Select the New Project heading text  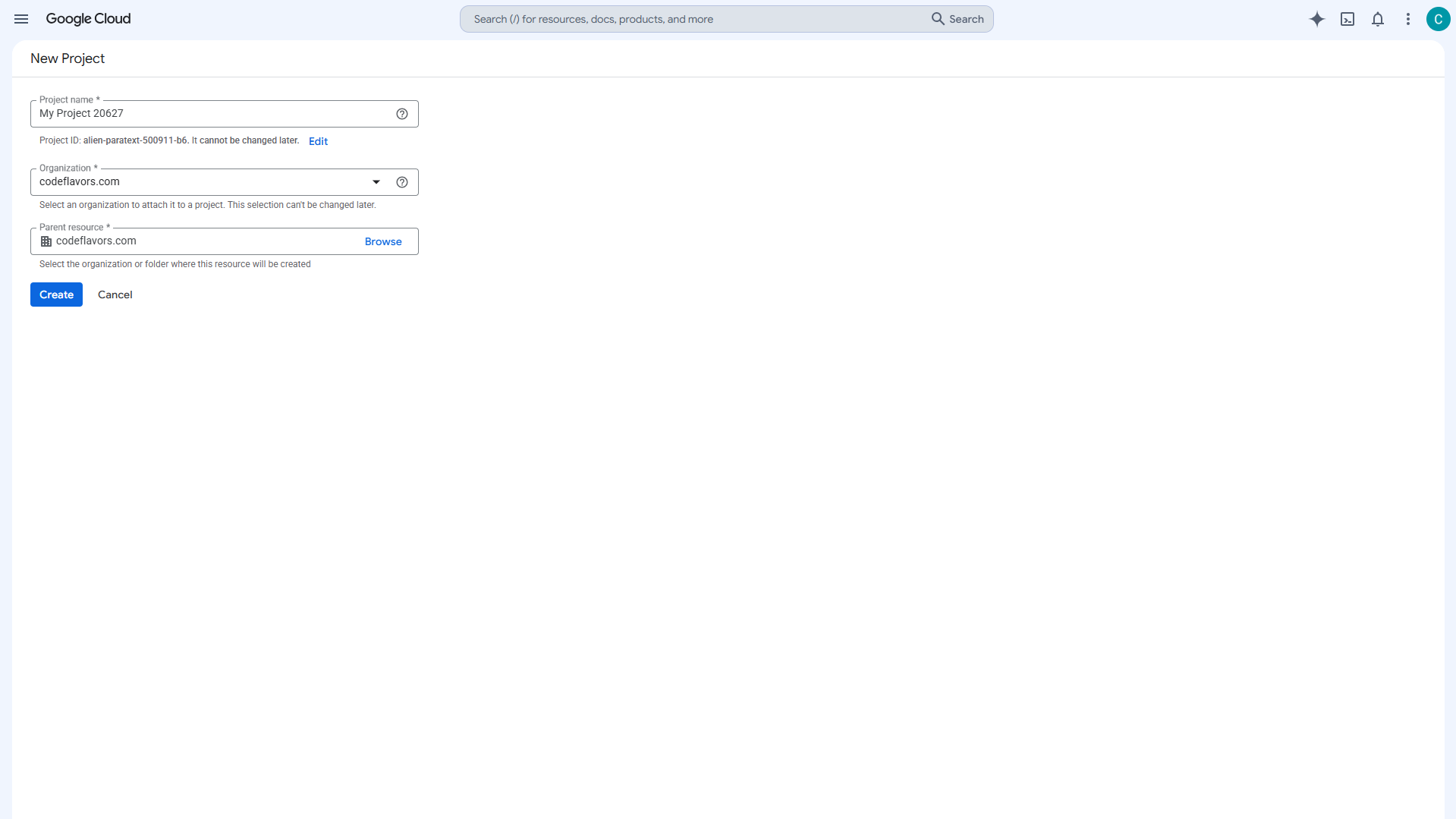(x=68, y=58)
